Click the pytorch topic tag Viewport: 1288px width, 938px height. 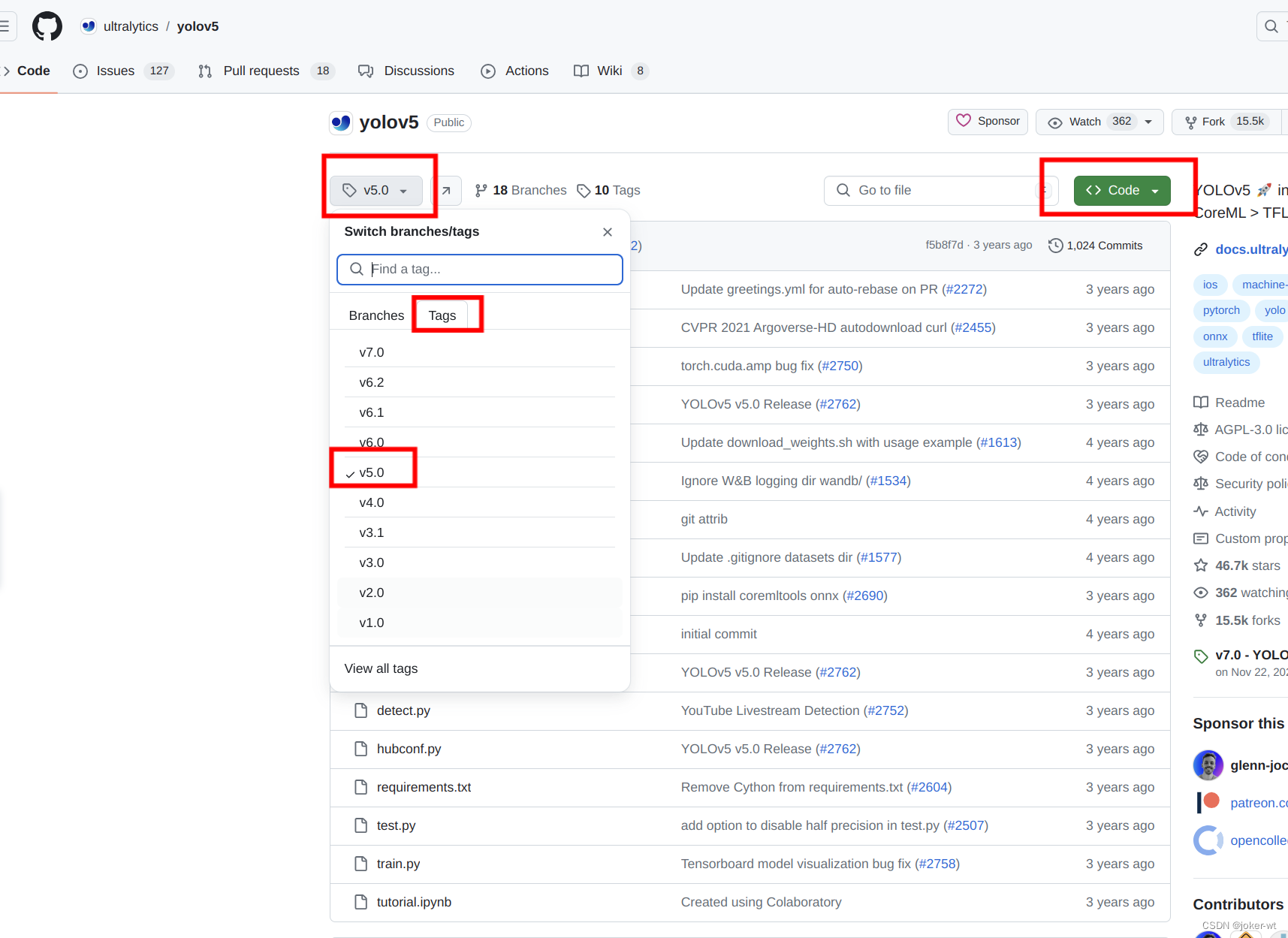pyautogui.click(x=1221, y=310)
